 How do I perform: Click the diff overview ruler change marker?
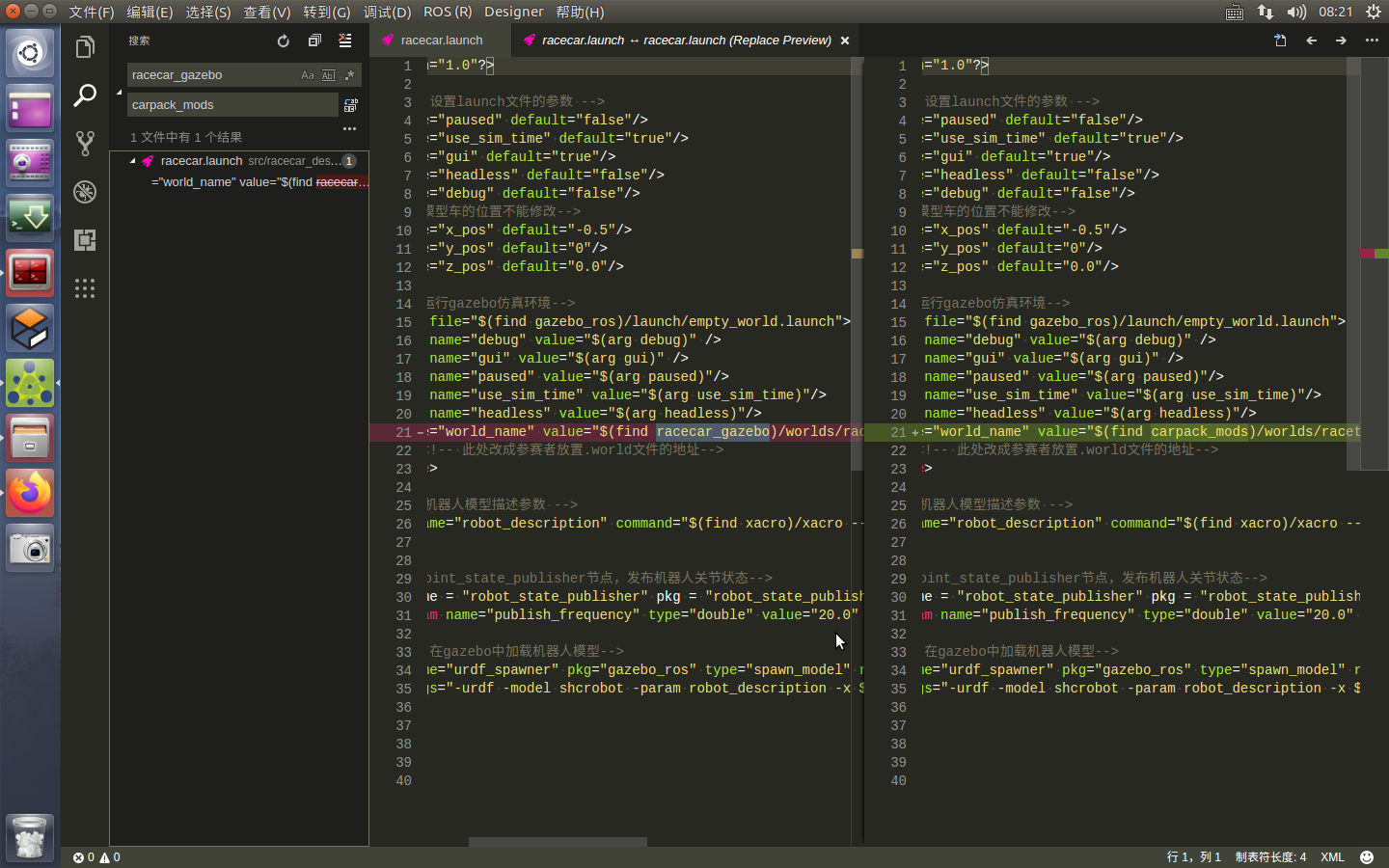(x=1374, y=254)
